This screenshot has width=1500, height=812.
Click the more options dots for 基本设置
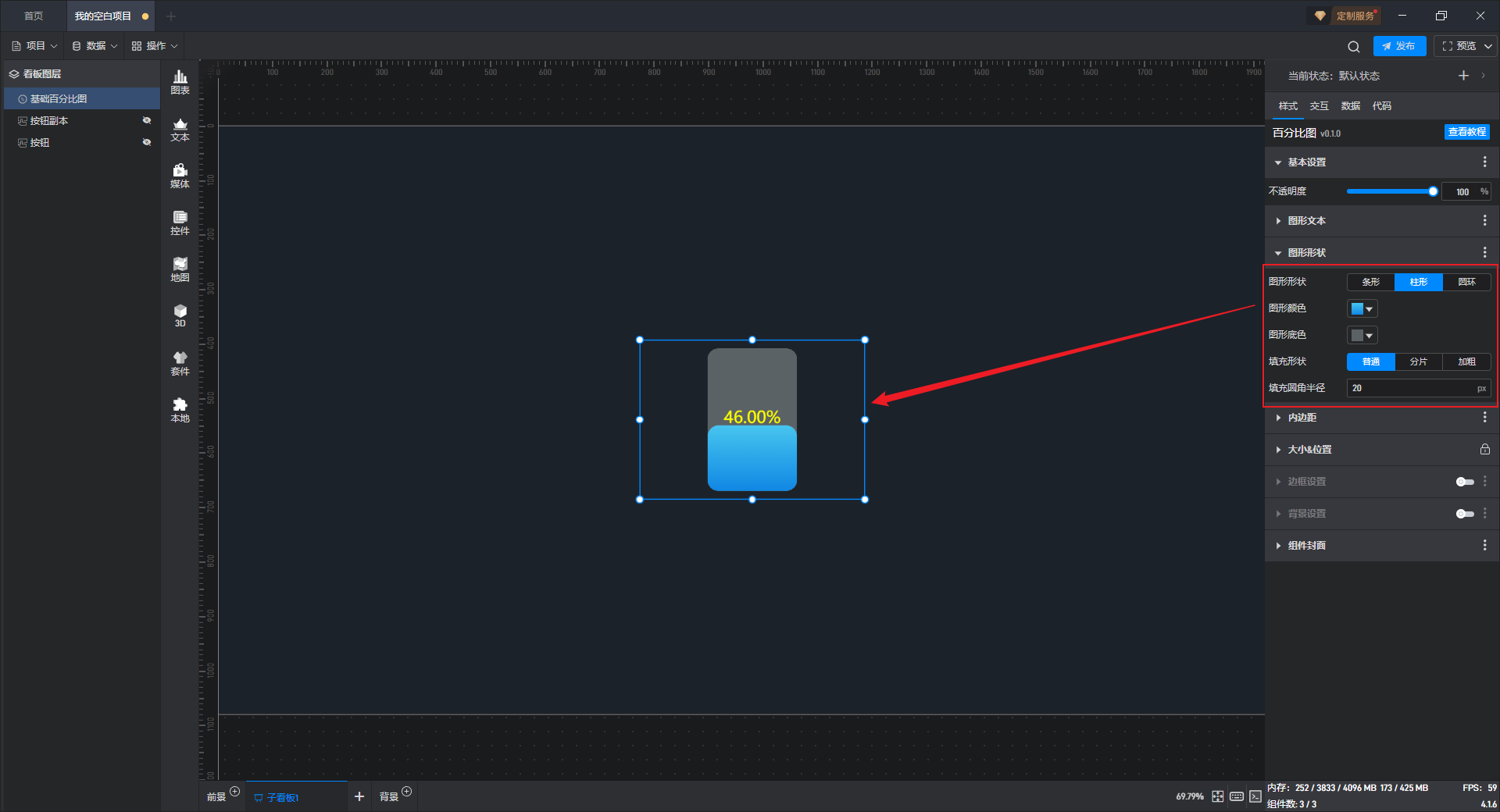[x=1484, y=162]
